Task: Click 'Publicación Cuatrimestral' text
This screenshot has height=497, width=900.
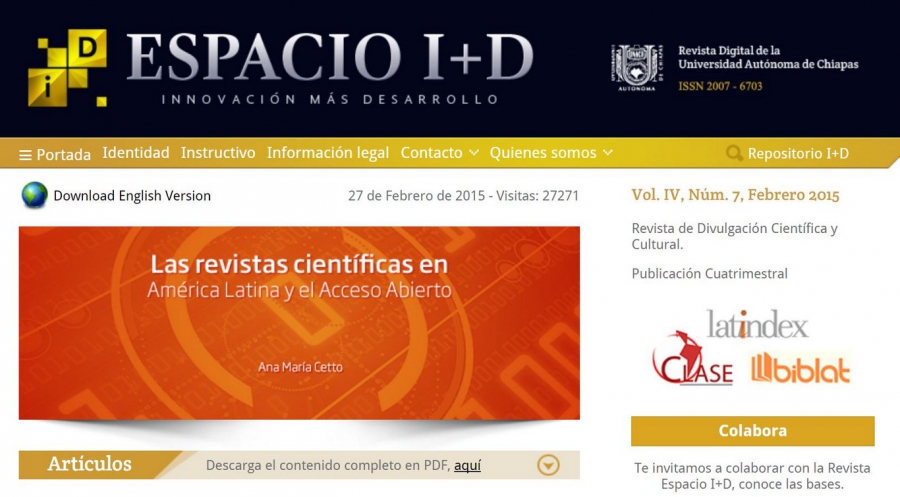Action: tap(709, 274)
